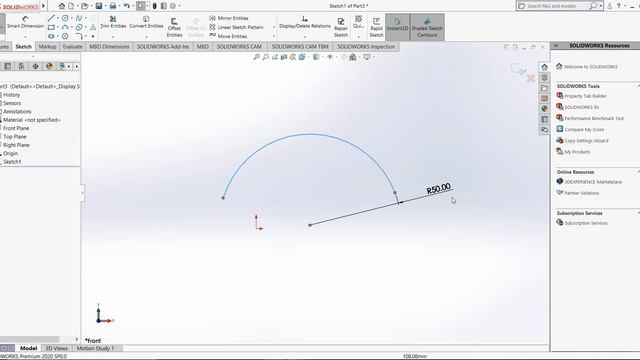The width and height of the screenshot is (640, 360).
Task: Switch to the Markup tab
Action: pyautogui.click(x=47, y=47)
